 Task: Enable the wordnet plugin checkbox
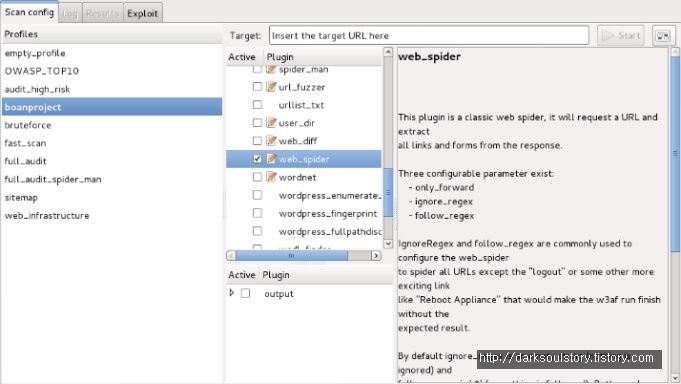[x=257, y=177]
